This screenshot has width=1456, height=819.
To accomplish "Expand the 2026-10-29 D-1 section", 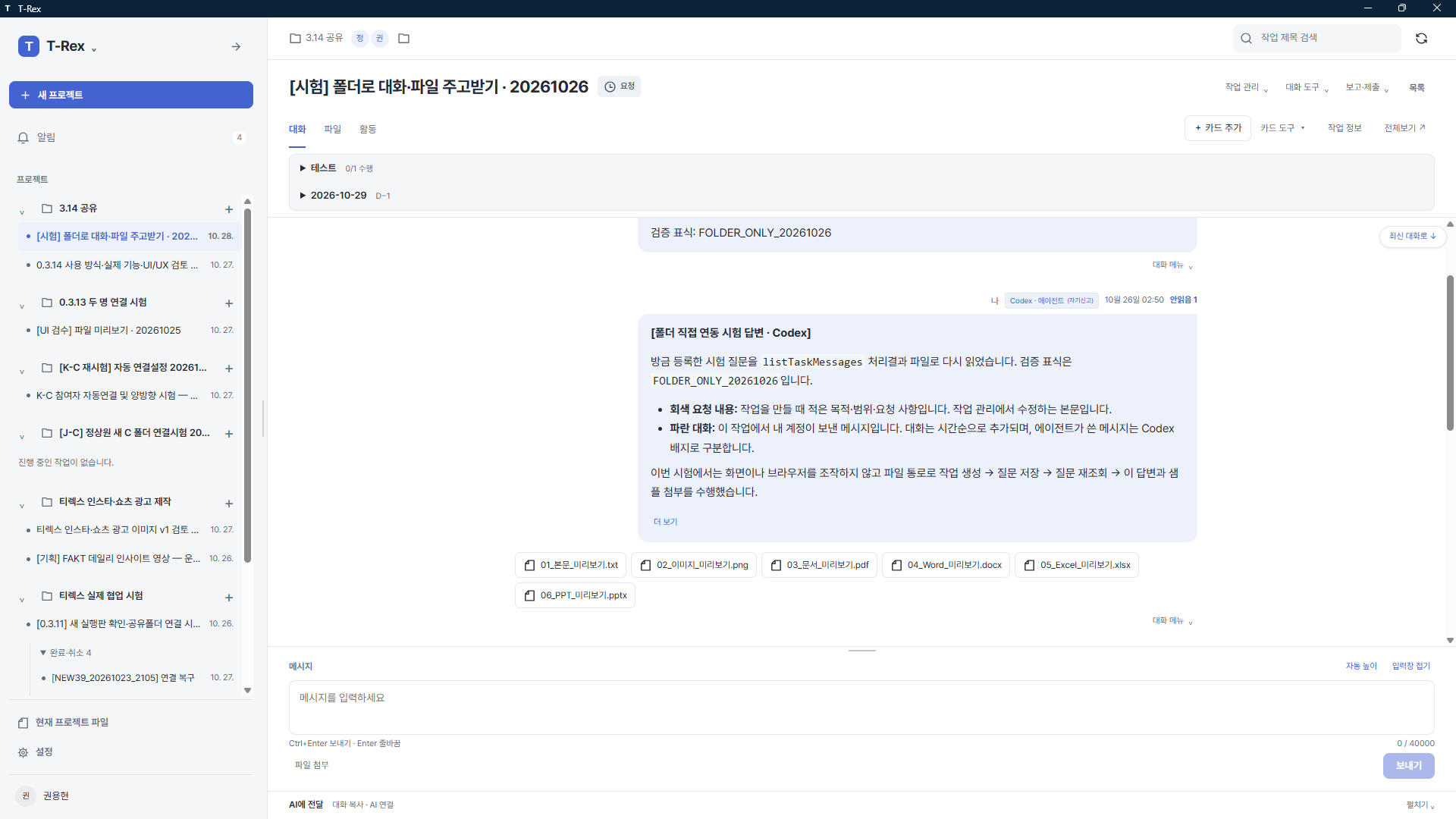I will (x=345, y=196).
